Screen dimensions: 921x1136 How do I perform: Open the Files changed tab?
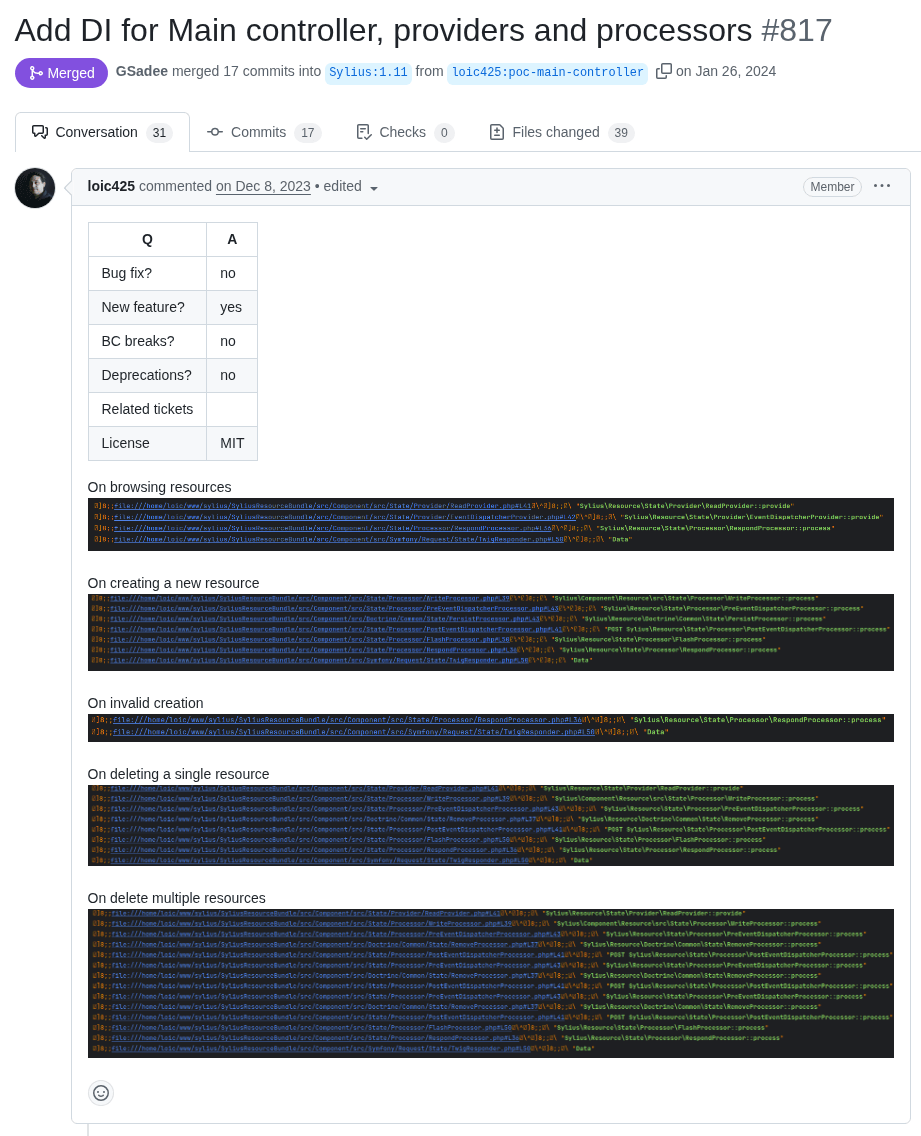click(562, 133)
